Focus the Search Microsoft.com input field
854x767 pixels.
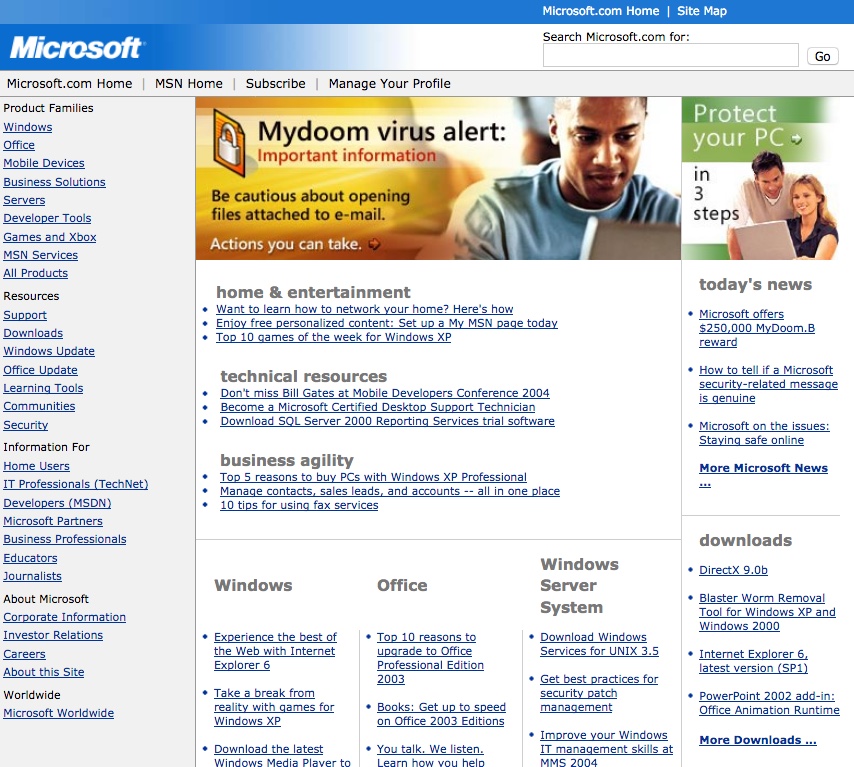click(x=670, y=55)
